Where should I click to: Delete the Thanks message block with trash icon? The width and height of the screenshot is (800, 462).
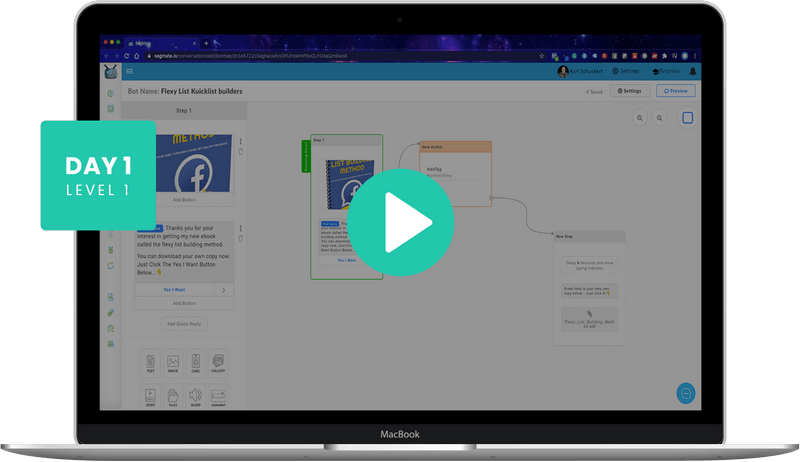coord(240,239)
